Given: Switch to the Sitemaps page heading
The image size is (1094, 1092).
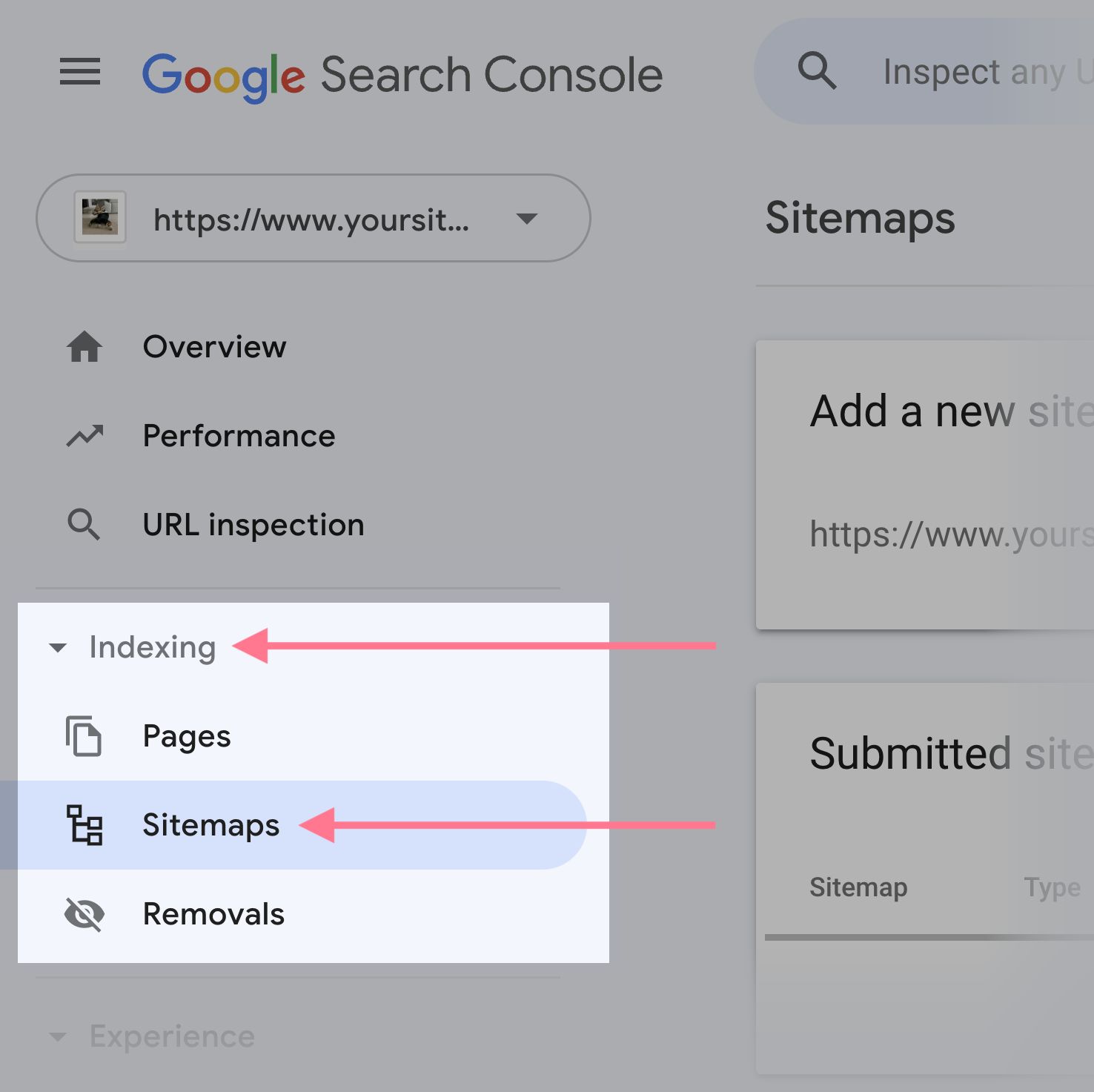Looking at the screenshot, I should (860, 218).
